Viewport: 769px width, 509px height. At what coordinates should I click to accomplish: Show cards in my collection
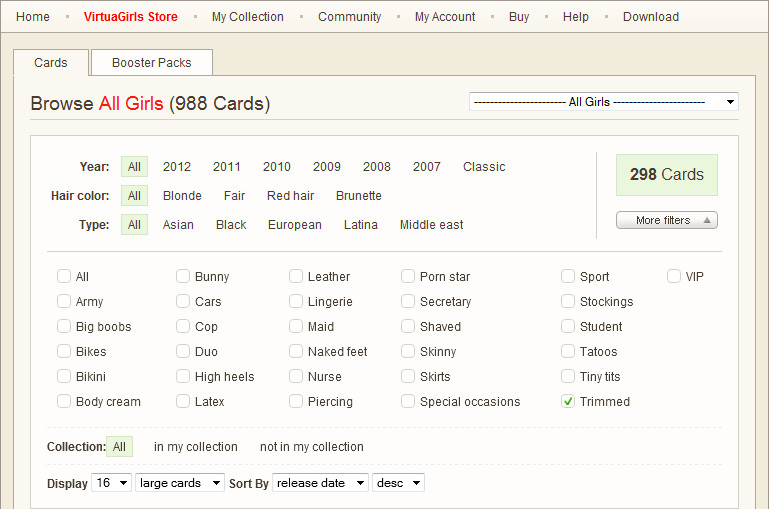coord(196,447)
